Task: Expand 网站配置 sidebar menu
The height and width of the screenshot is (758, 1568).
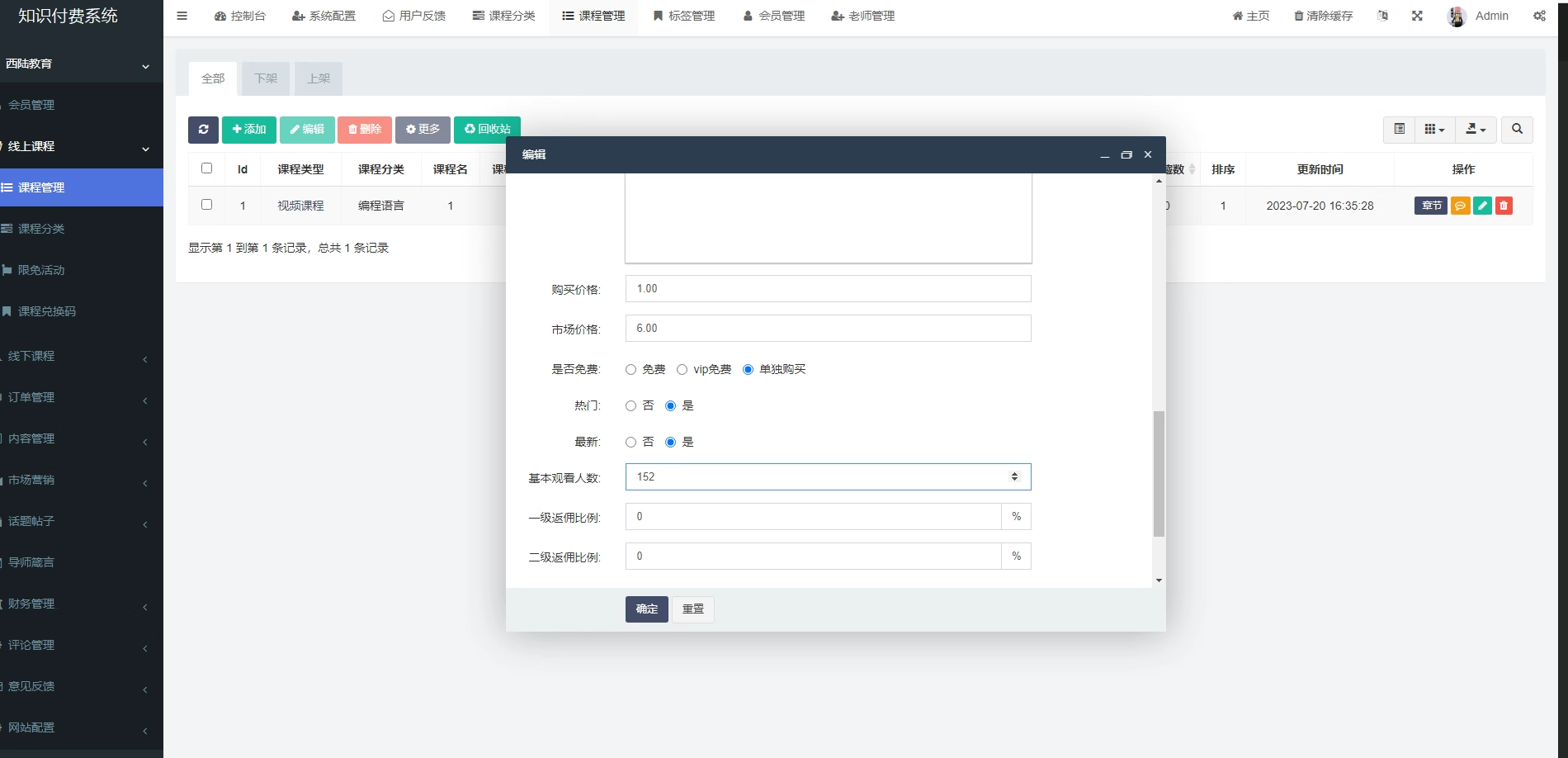Action: [82, 727]
